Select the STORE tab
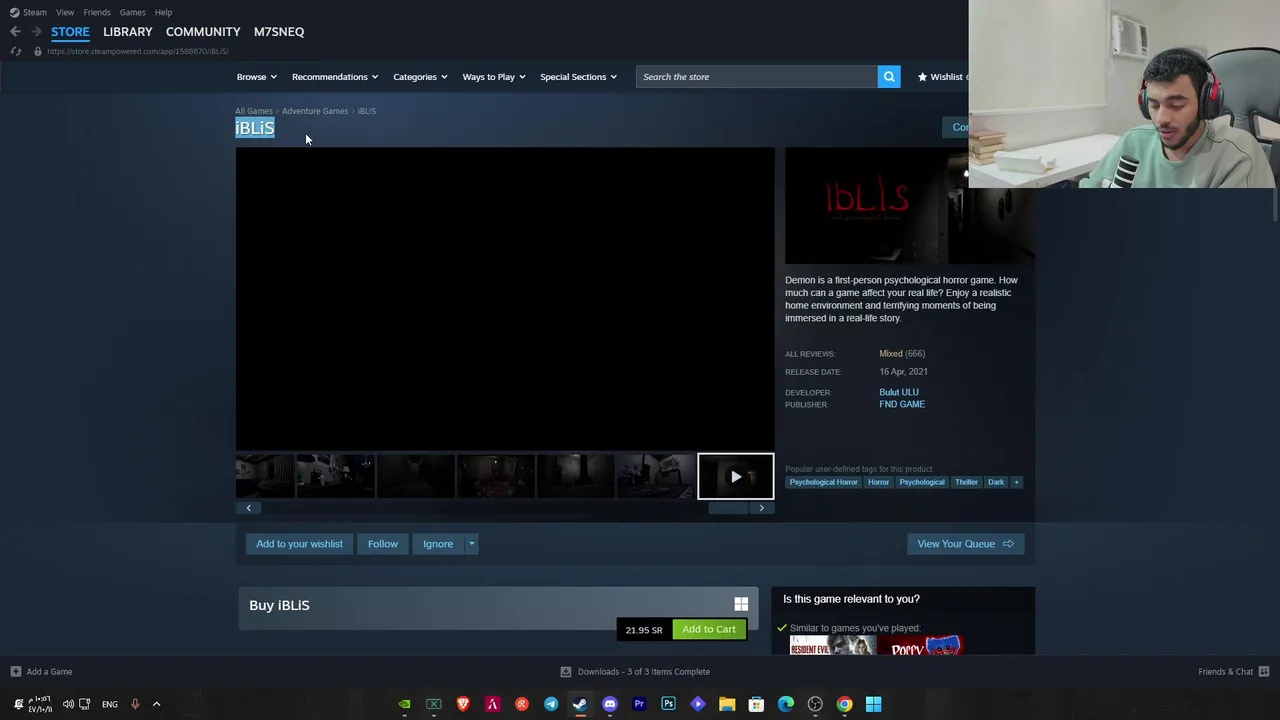 tap(70, 32)
